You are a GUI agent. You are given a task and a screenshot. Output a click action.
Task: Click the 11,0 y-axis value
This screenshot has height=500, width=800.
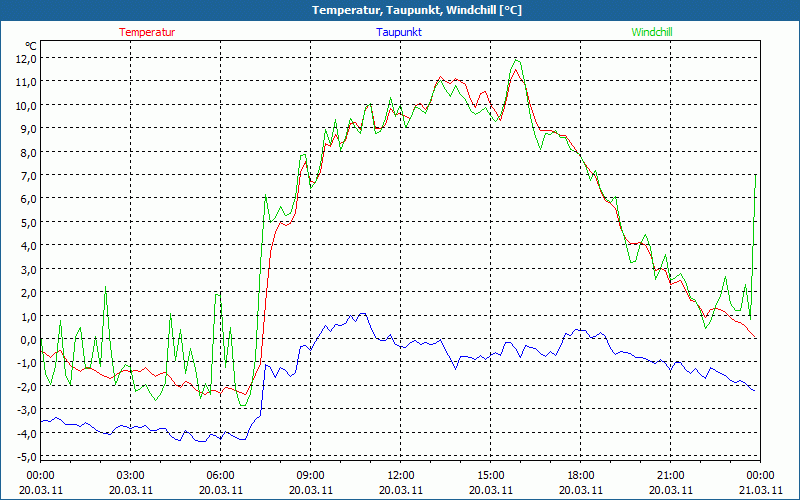coord(27,82)
